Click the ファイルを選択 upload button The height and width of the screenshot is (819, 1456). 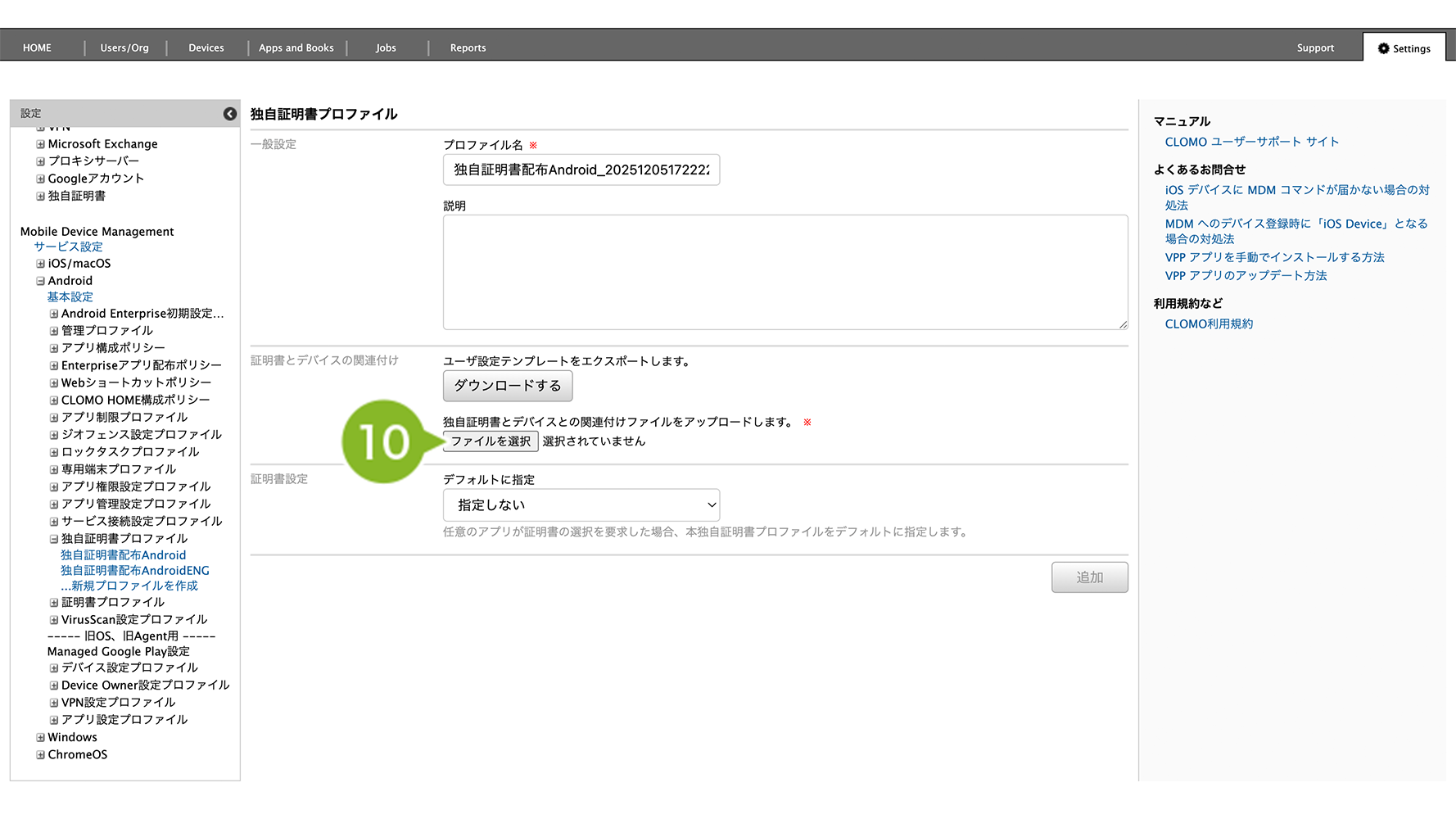(490, 441)
